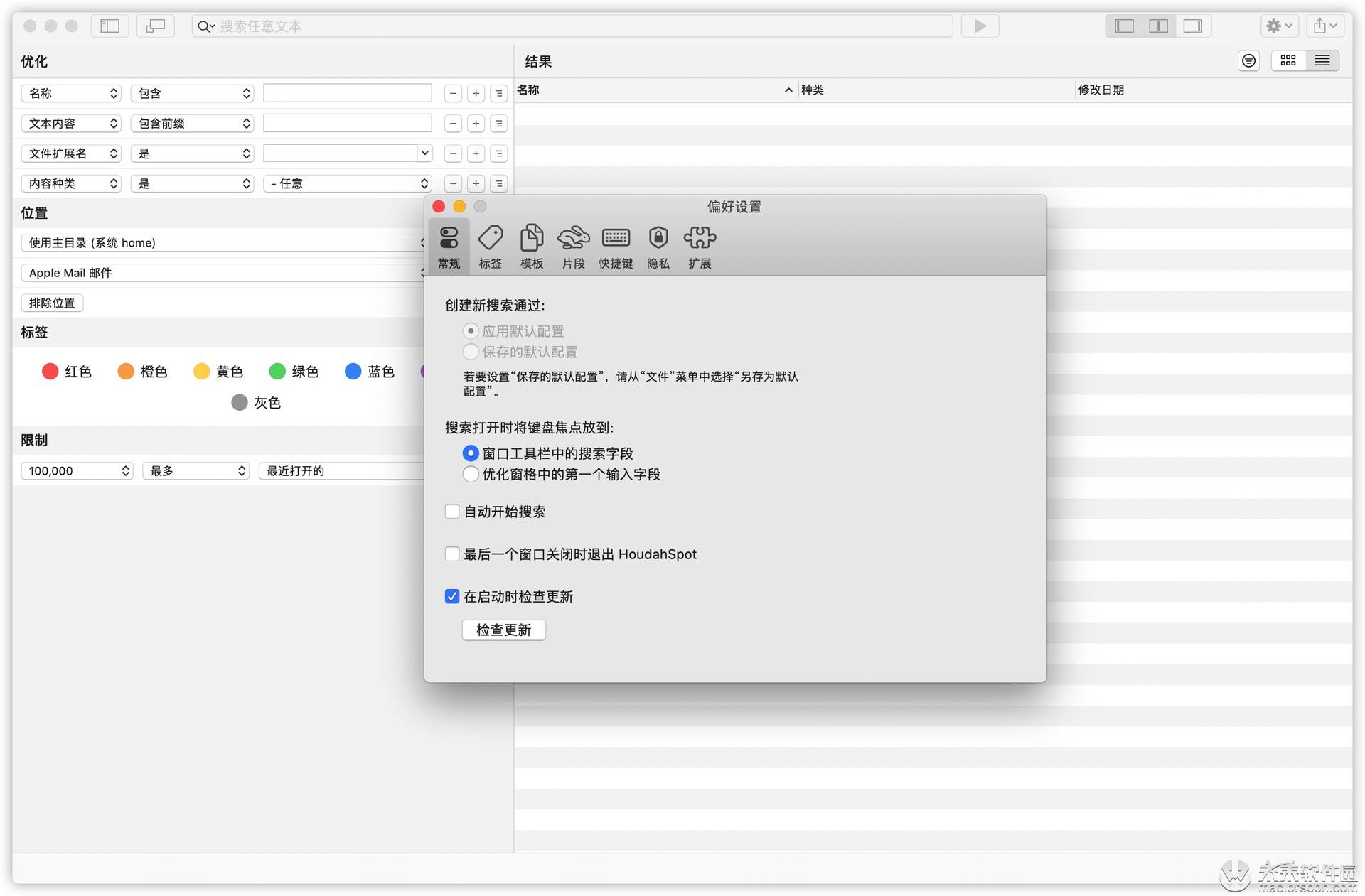Open the gear action menu
This screenshot has height=896, width=1365.
[x=1280, y=26]
